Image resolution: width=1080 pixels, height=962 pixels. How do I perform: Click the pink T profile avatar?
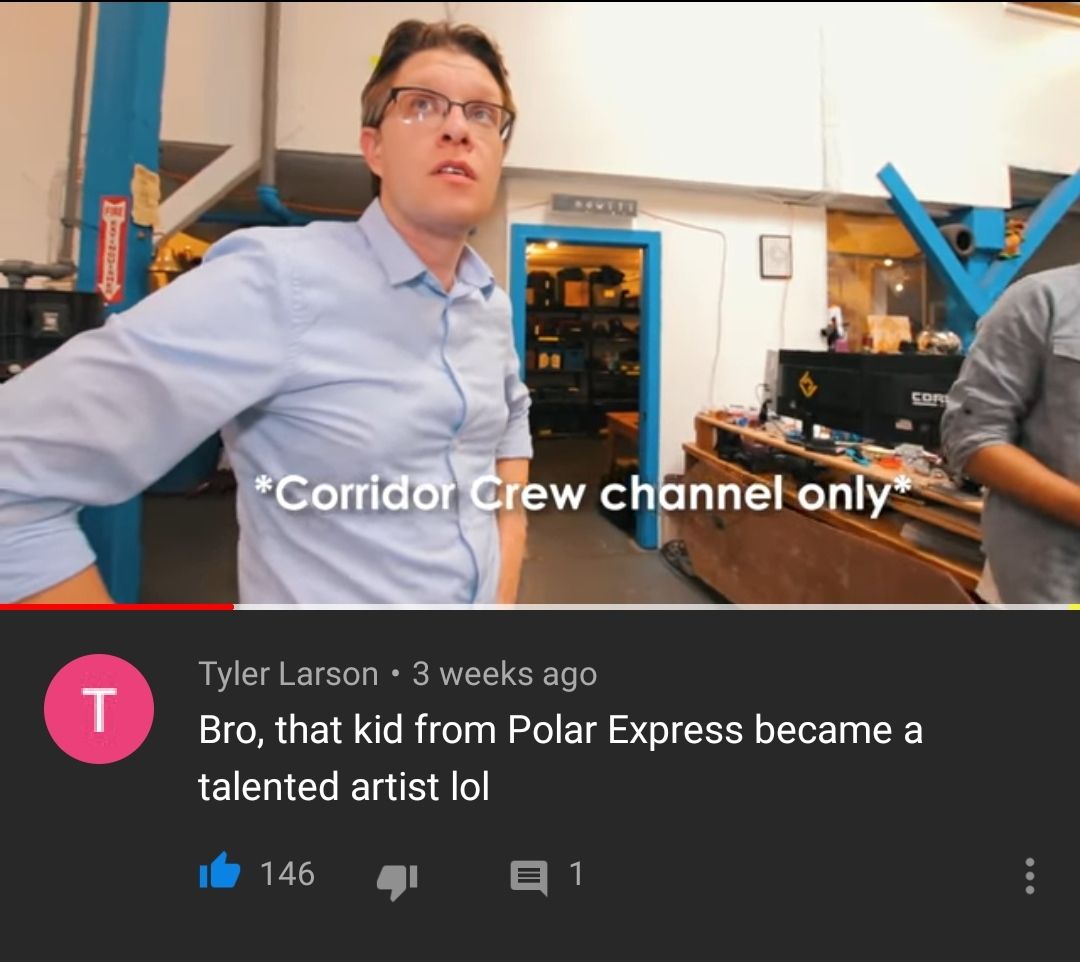point(99,709)
